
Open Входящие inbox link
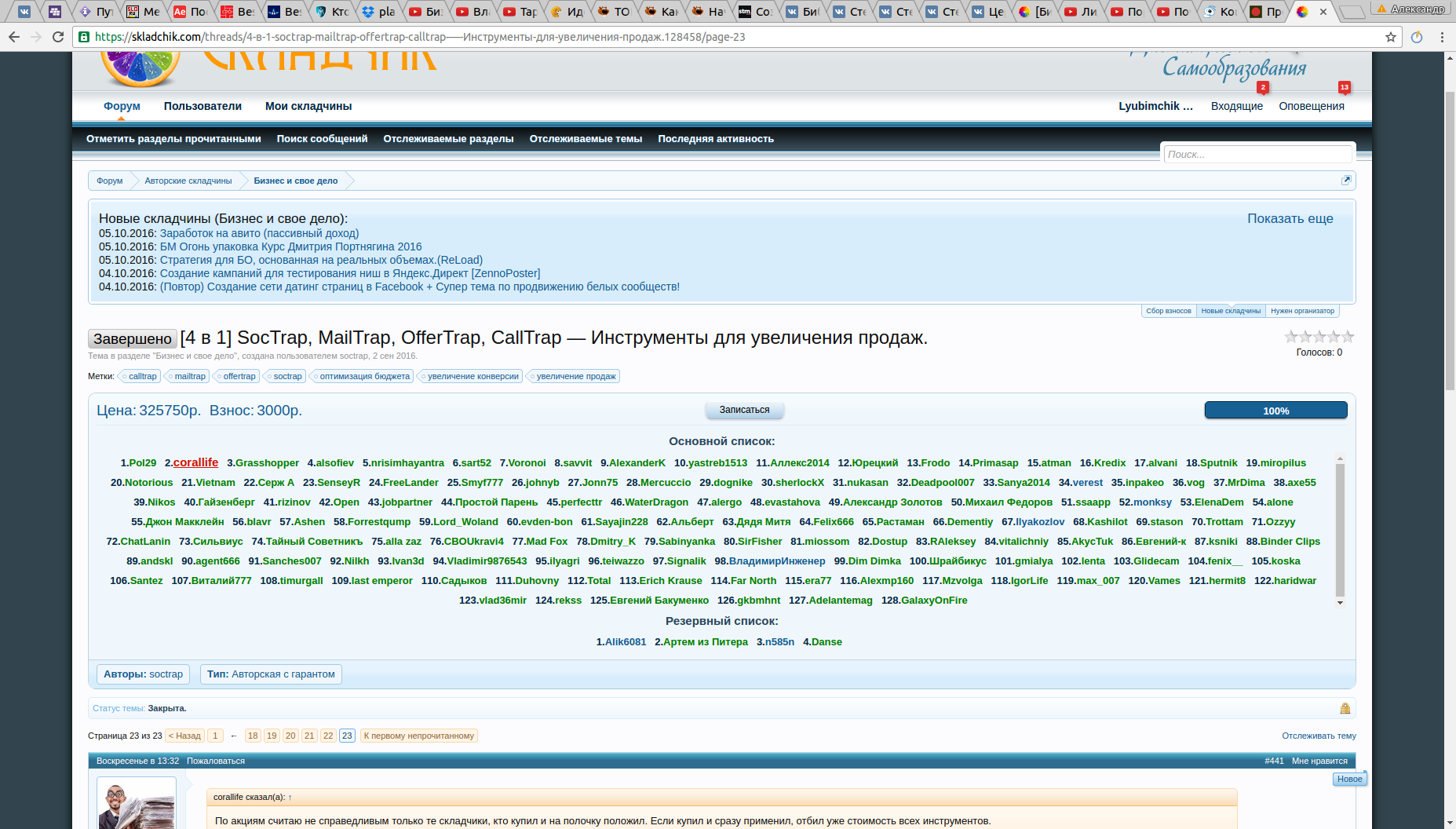[x=1237, y=106]
